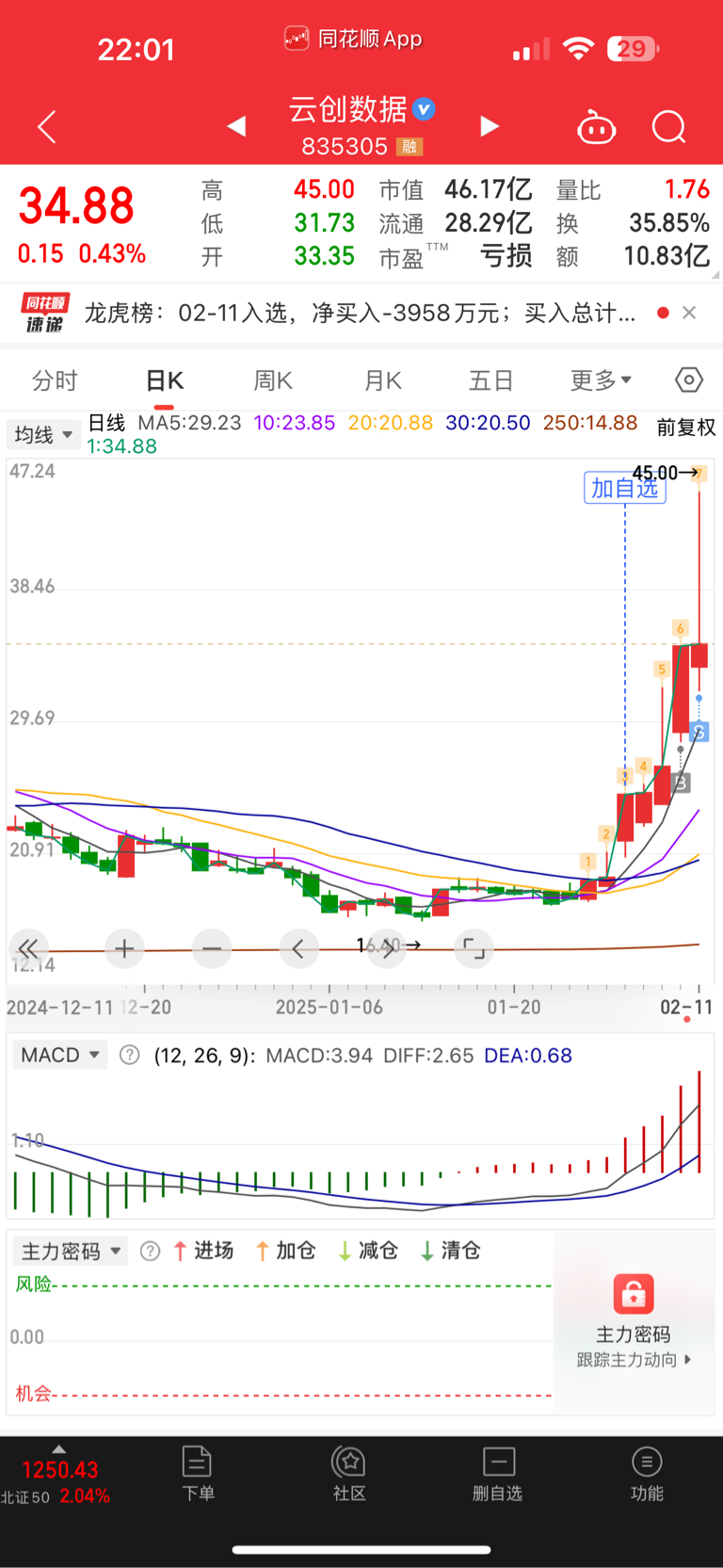Open the search magnifier icon
Image resolution: width=723 pixels, height=1568 pixels.
pos(669,127)
